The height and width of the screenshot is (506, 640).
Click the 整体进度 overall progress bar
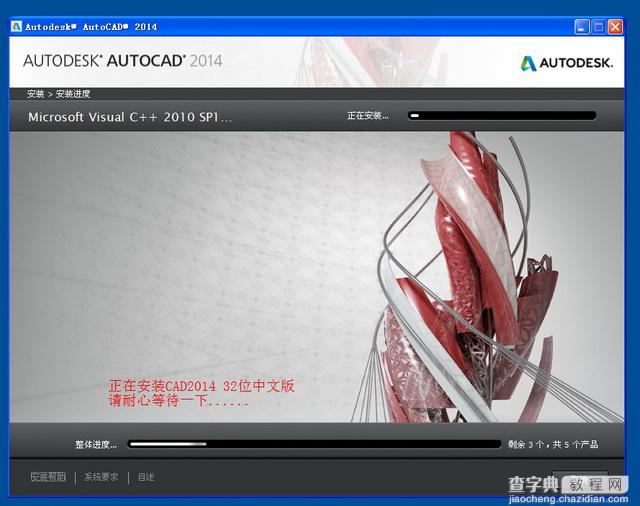pyautogui.click(x=314, y=444)
